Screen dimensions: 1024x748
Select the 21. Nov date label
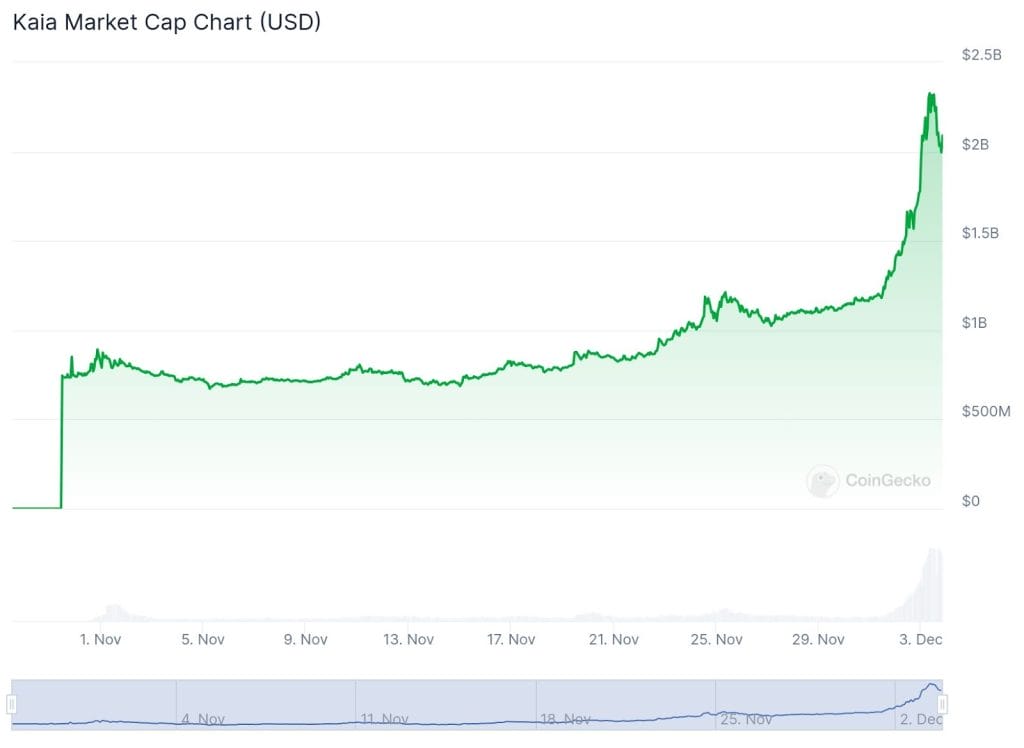614,640
